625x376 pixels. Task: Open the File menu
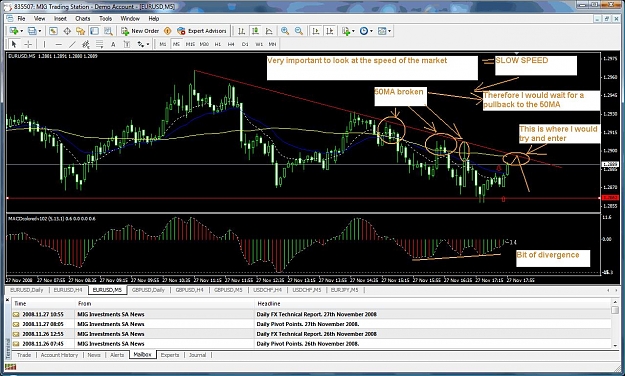tap(21, 19)
